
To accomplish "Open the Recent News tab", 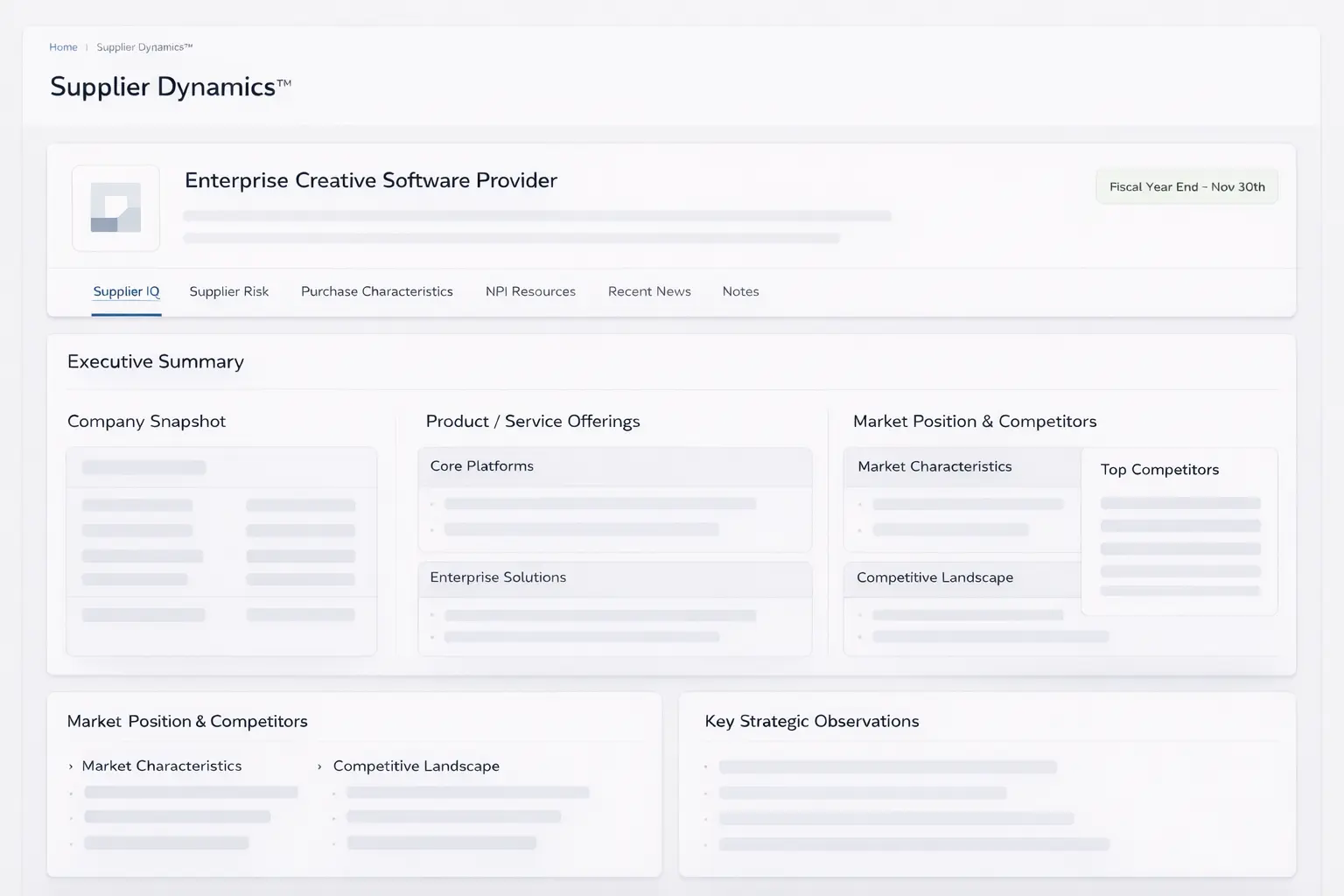I will (x=649, y=291).
